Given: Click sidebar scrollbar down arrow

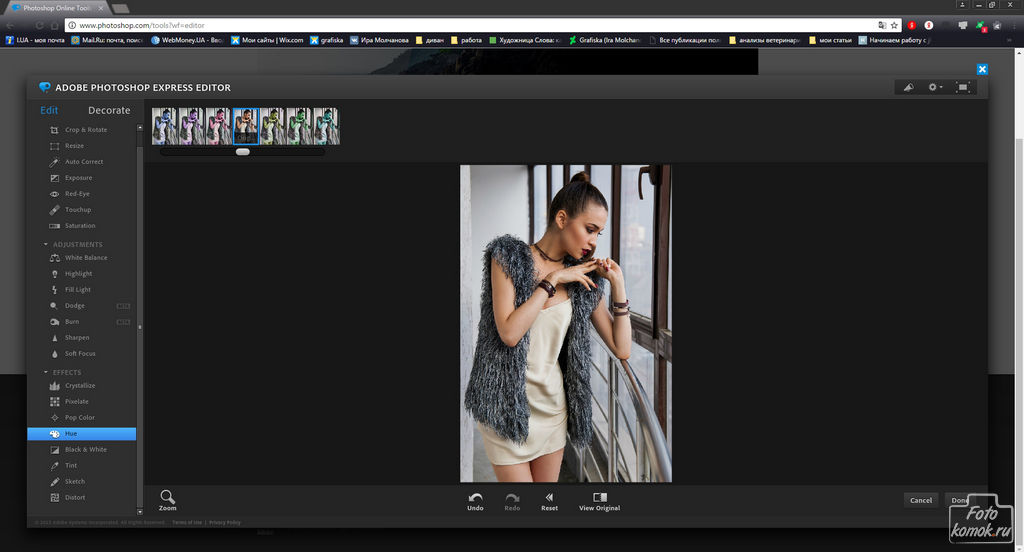Looking at the screenshot, I should [x=140, y=512].
